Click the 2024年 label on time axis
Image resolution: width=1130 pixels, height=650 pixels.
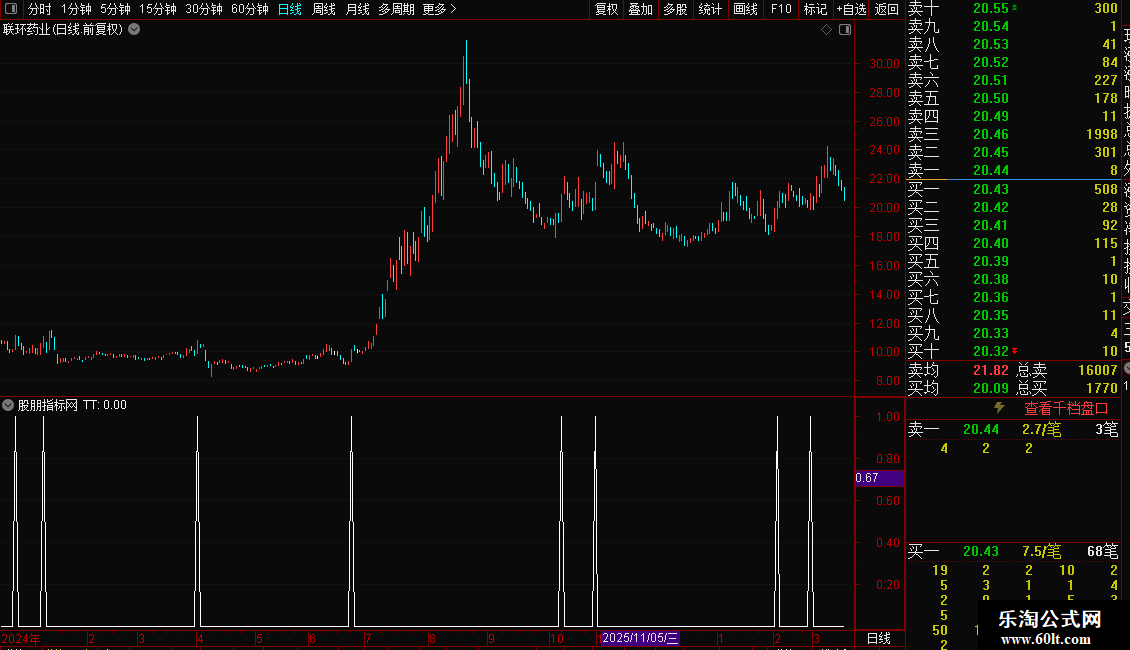click(21, 638)
